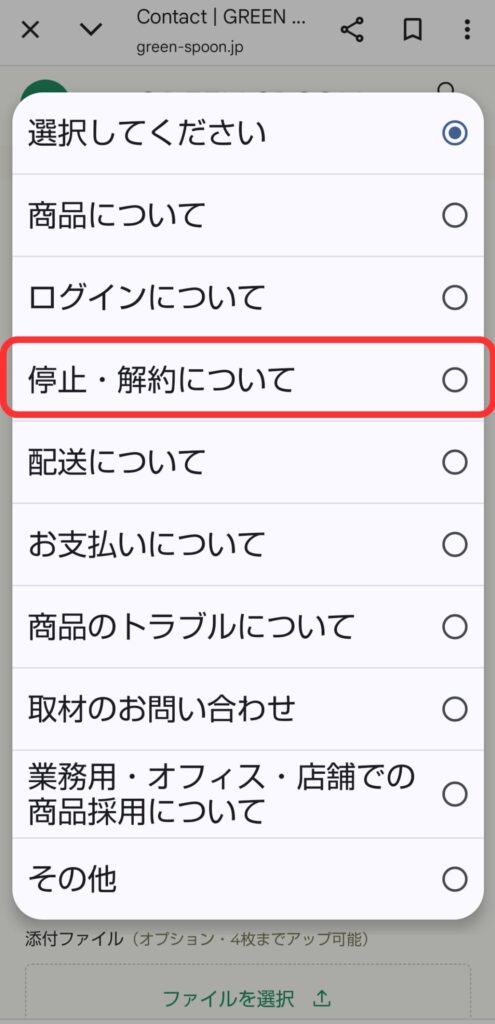Expand the downward chevron in browser toolbar
The width and height of the screenshot is (495, 1024).
pos(90,30)
